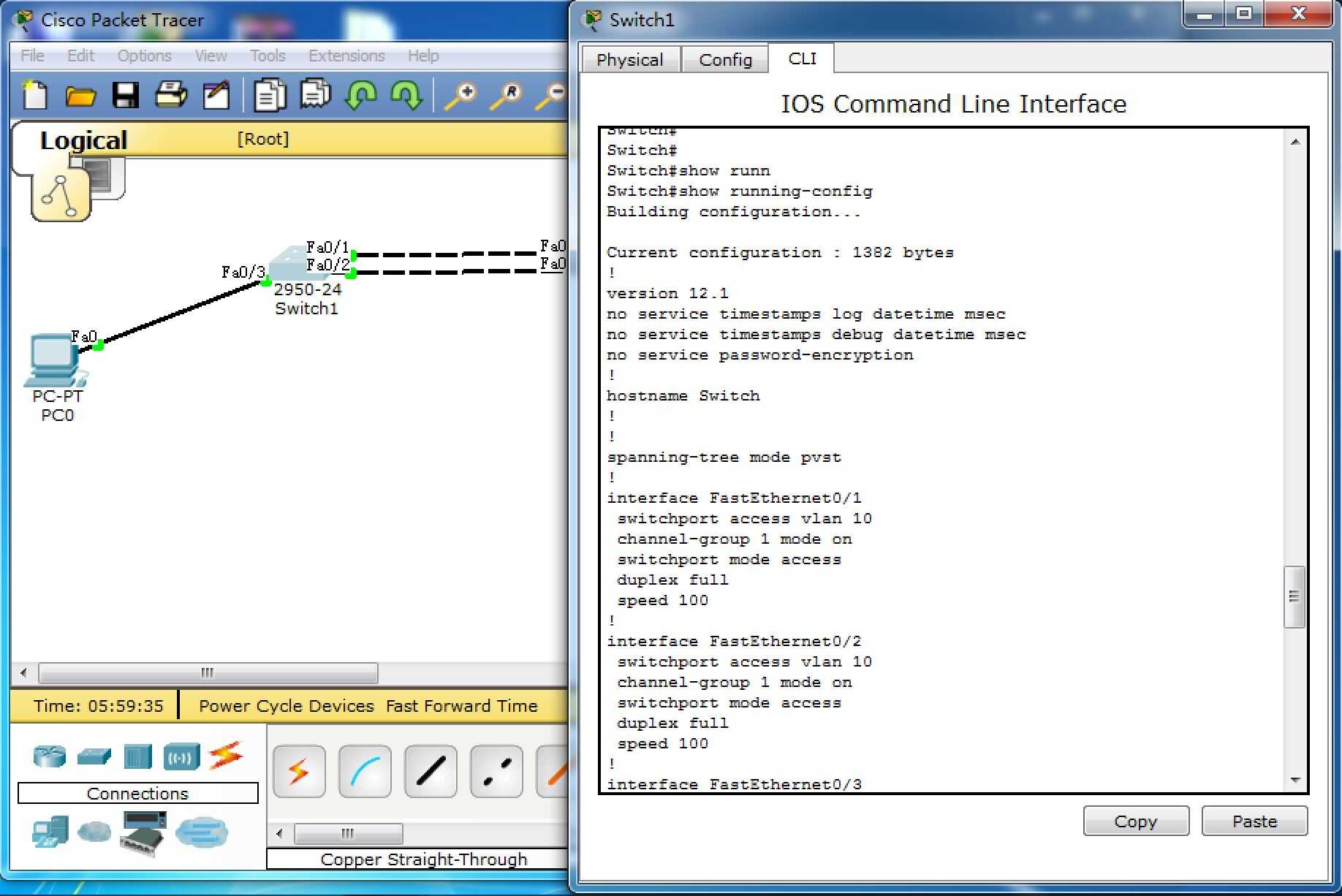Click the Paste icon in main toolbar
Screen dimensions: 1342x896
(315, 94)
